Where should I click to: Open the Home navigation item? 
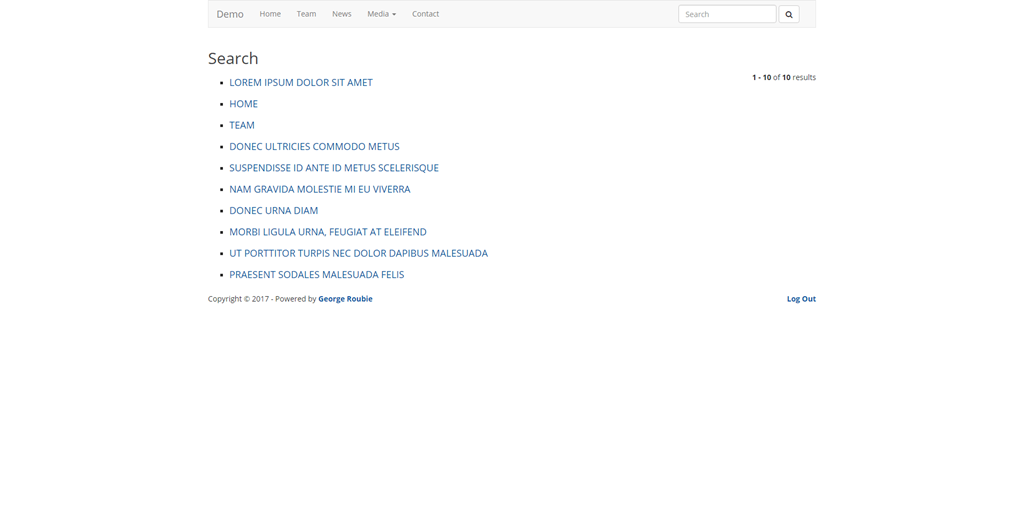270,14
